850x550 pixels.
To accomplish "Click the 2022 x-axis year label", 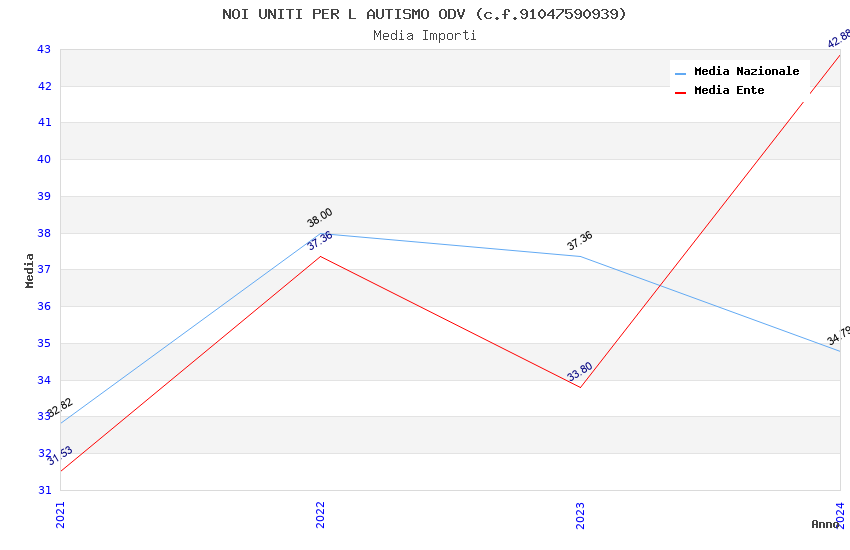I will tap(320, 514).
